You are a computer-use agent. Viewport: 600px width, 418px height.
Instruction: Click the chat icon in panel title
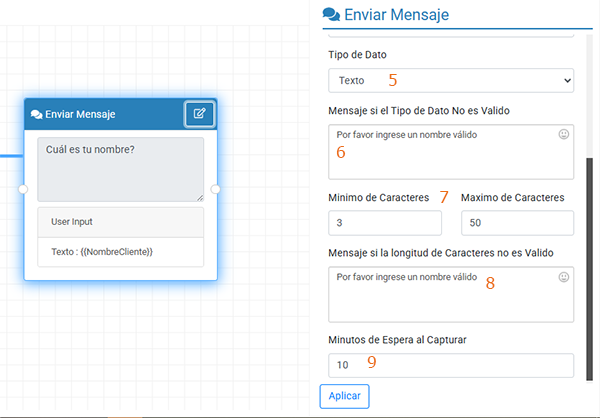tap(330, 15)
